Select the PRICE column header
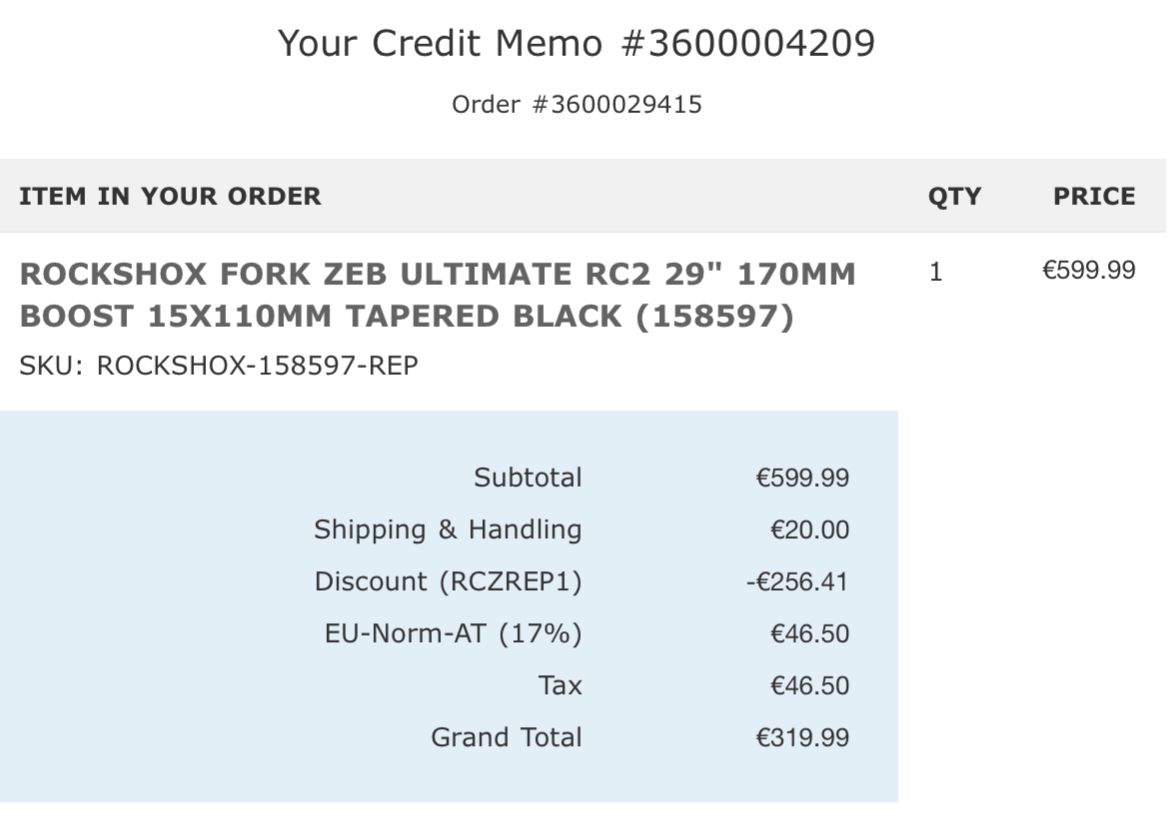The image size is (1172, 816). [1093, 196]
